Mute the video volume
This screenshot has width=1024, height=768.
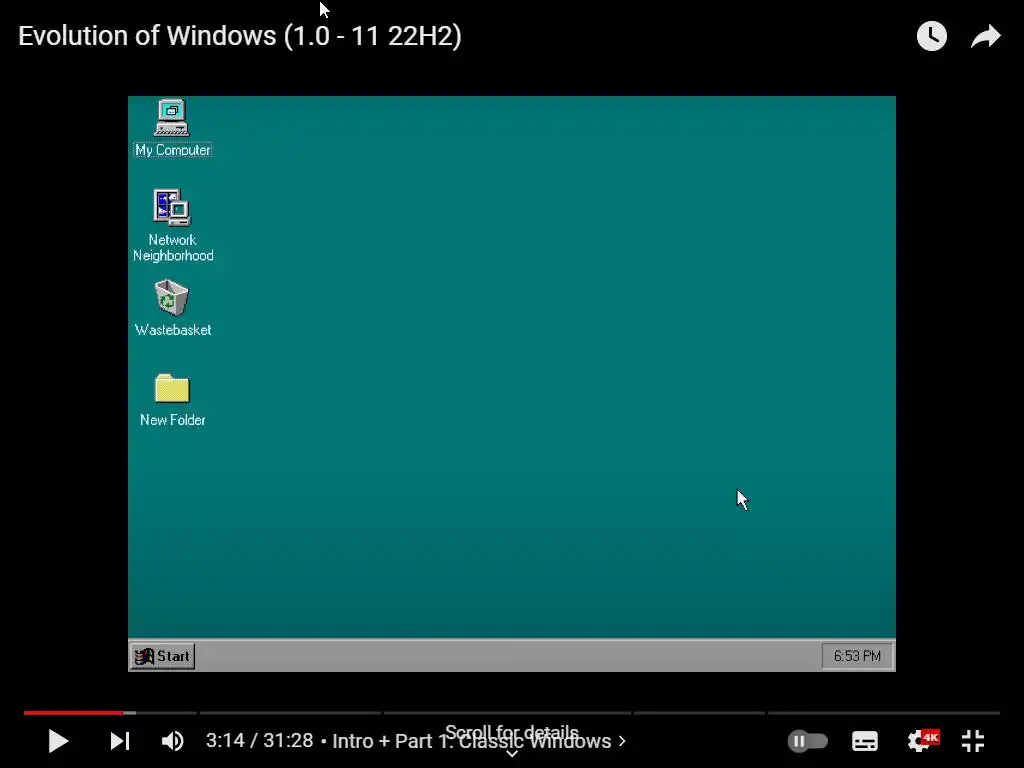pyautogui.click(x=173, y=741)
